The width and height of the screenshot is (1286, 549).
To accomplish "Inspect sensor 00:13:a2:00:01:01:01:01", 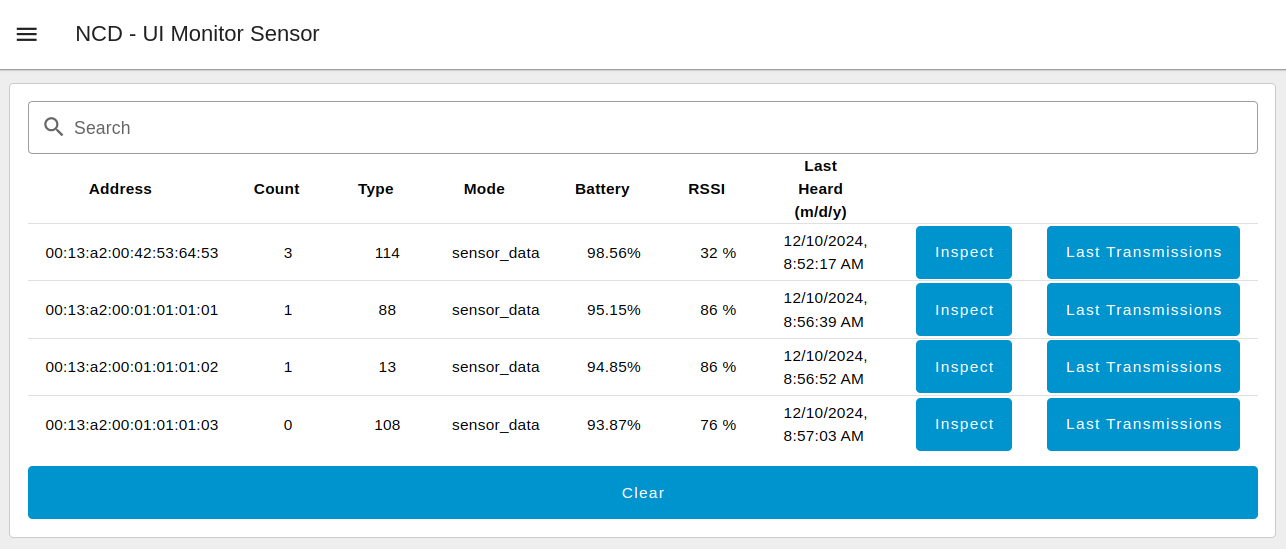I will click(964, 310).
